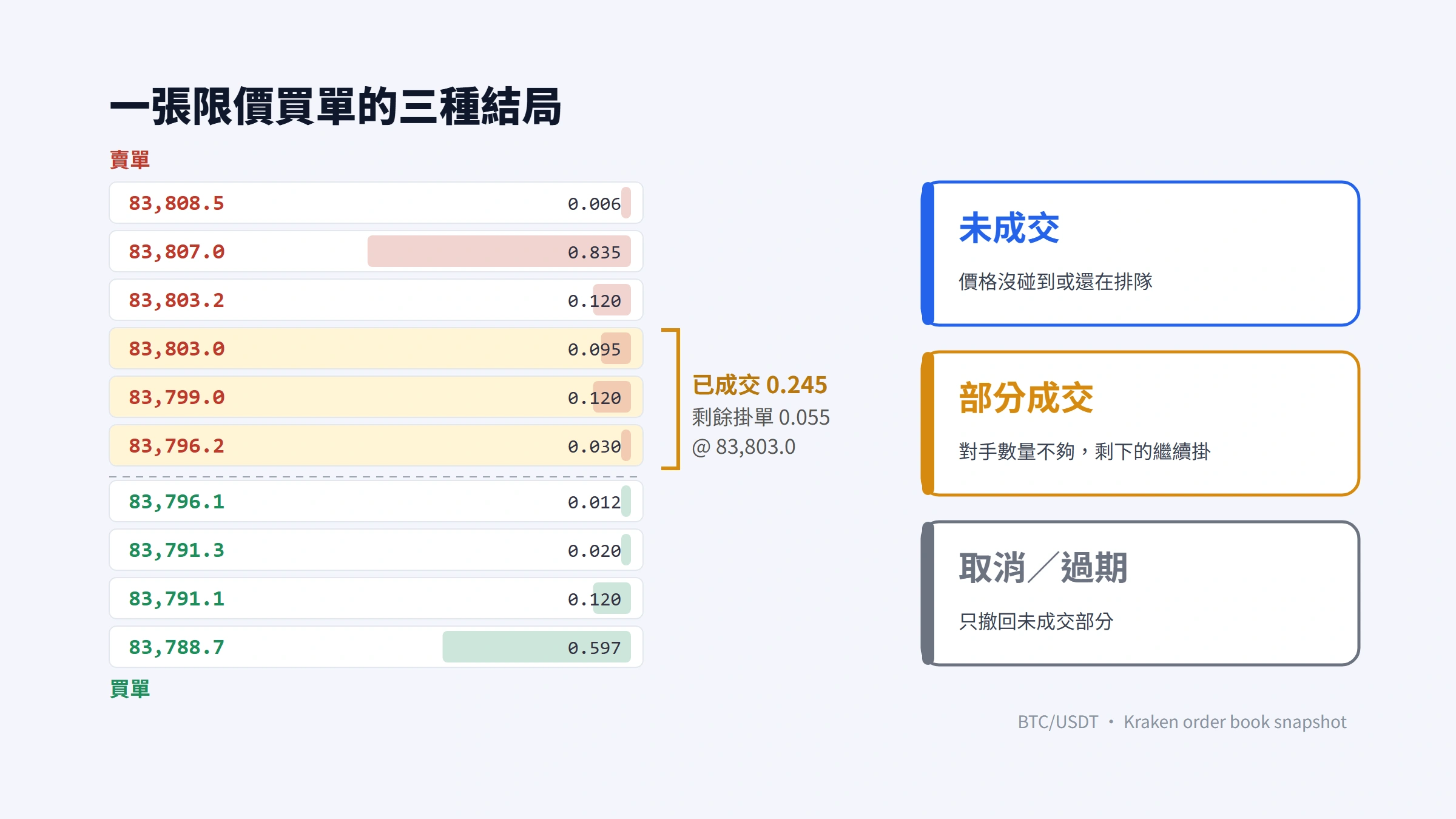This screenshot has height=819, width=1456.
Task: Click the 剩餘掛單 0.055 text
Action: click(x=761, y=417)
